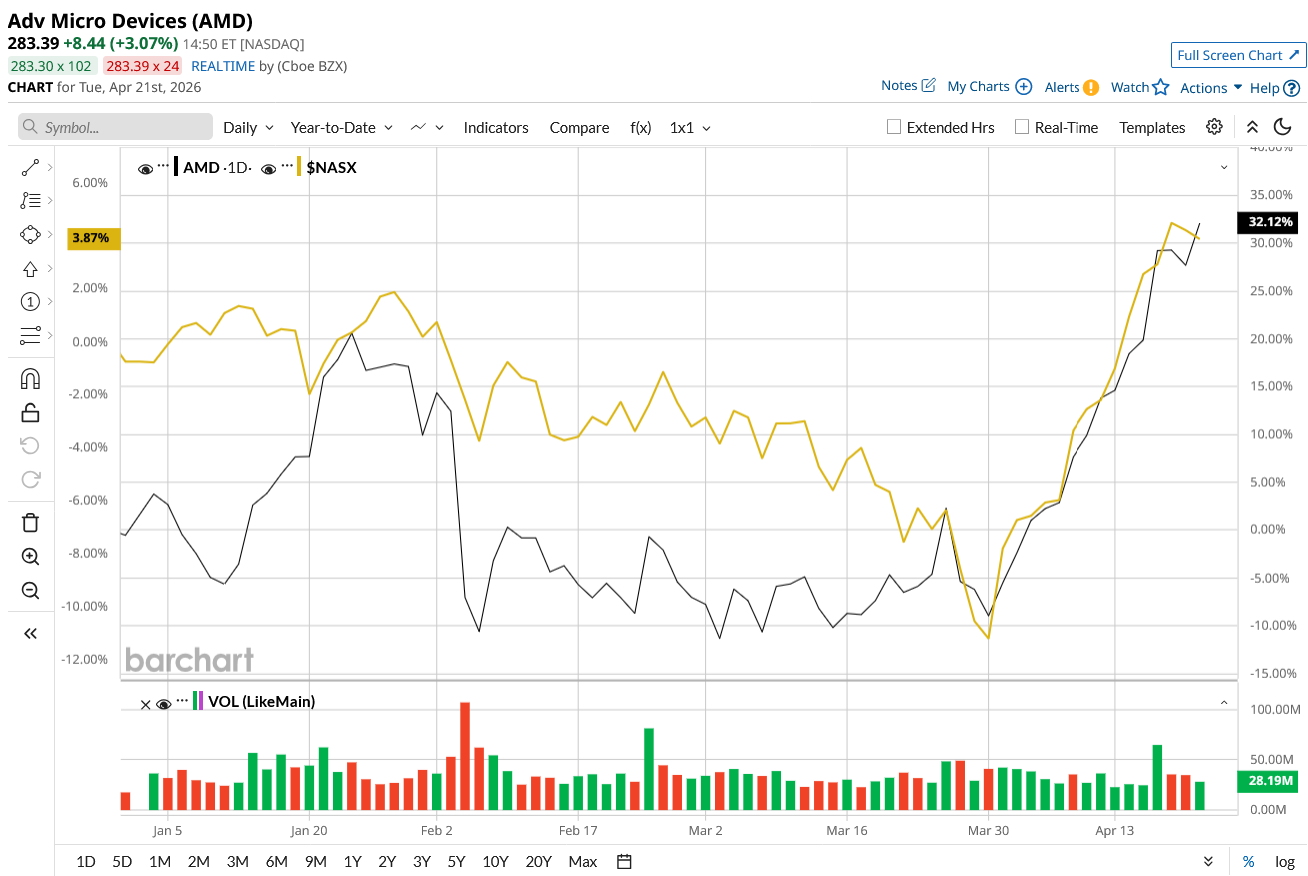Open the Indicators menu
1308x876 pixels.
496,127
